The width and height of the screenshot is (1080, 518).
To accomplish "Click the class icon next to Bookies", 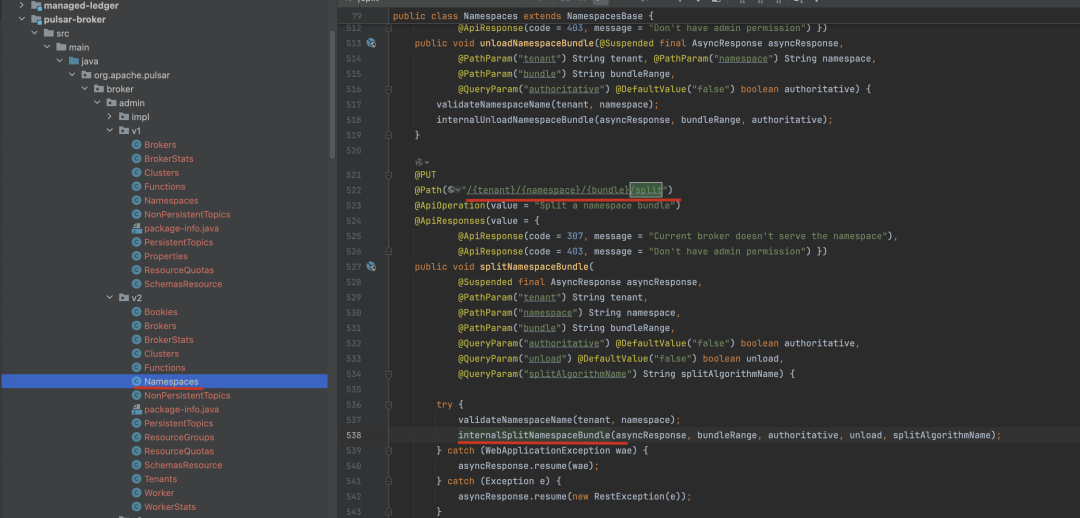I will tap(136, 312).
